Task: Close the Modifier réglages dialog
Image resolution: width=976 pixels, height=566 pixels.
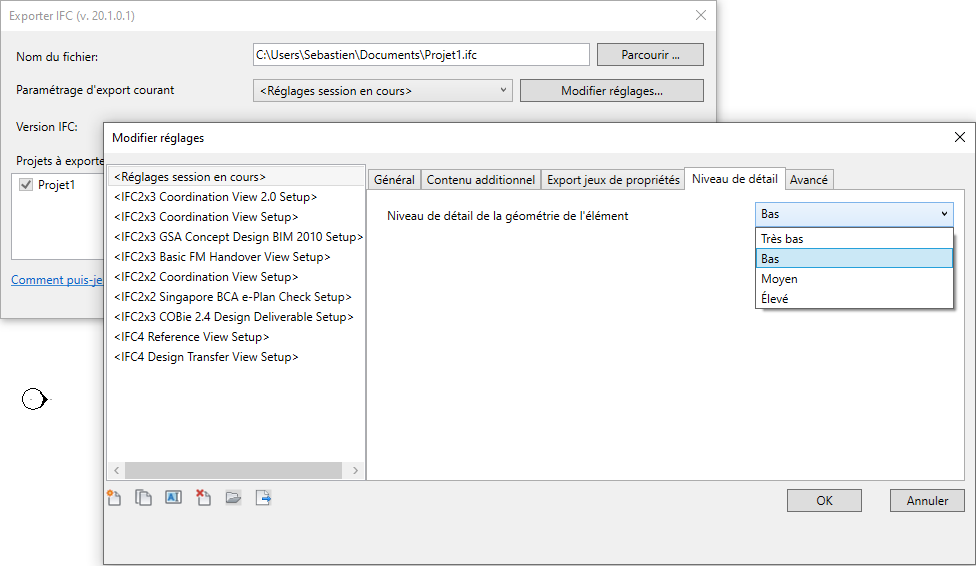Action: (959, 137)
